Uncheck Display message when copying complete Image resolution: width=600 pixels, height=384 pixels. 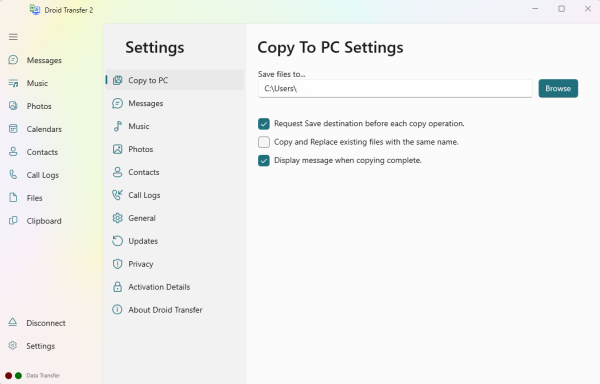pyautogui.click(x=264, y=161)
